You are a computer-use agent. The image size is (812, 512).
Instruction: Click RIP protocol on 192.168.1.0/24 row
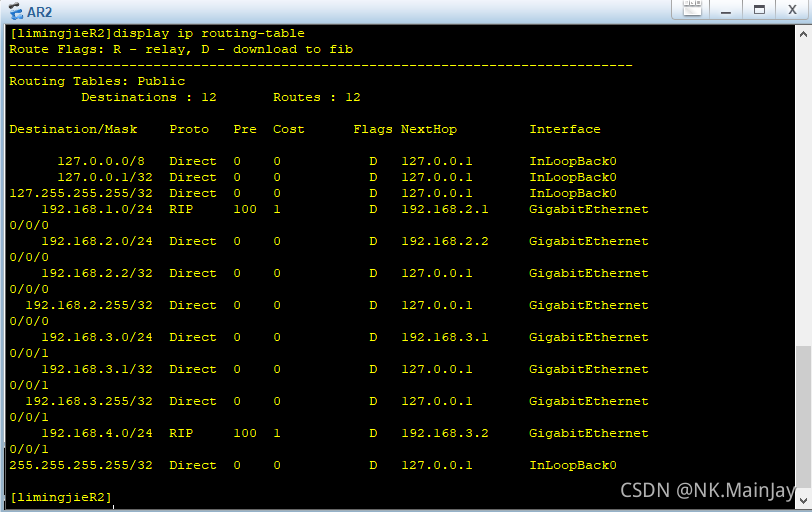coord(181,210)
